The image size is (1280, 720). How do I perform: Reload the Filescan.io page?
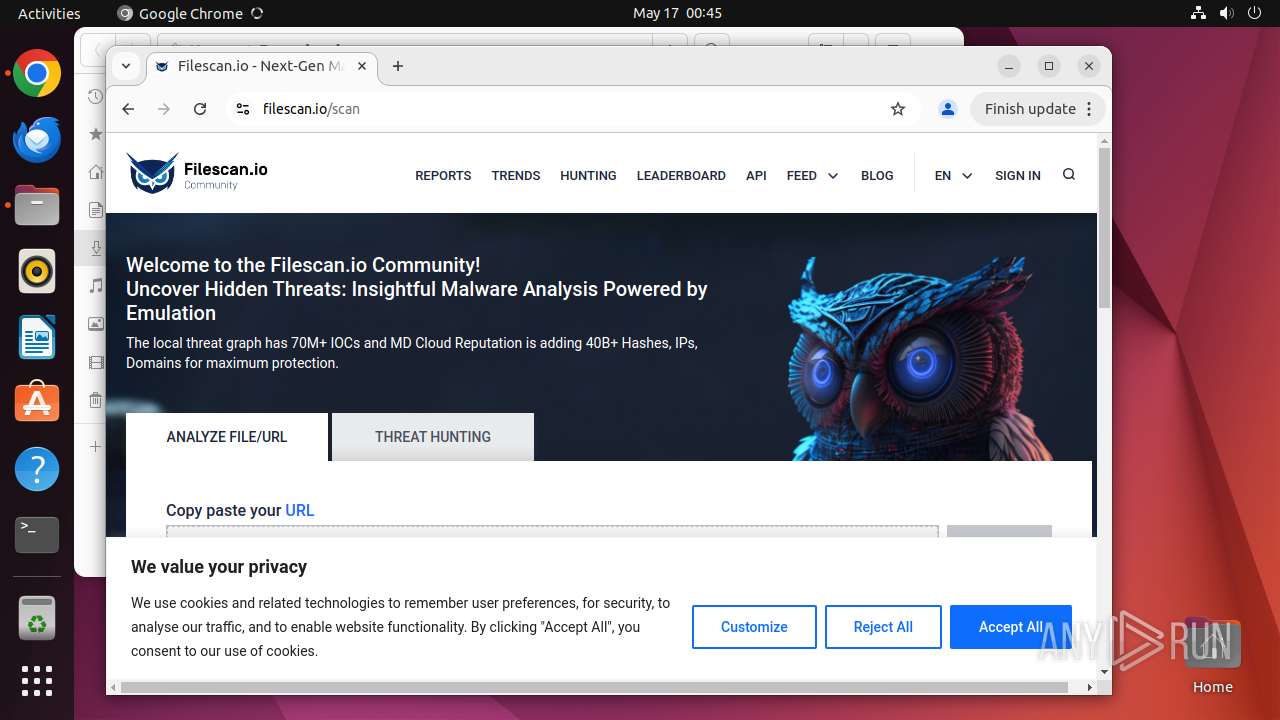pyautogui.click(x=200, y=109)
